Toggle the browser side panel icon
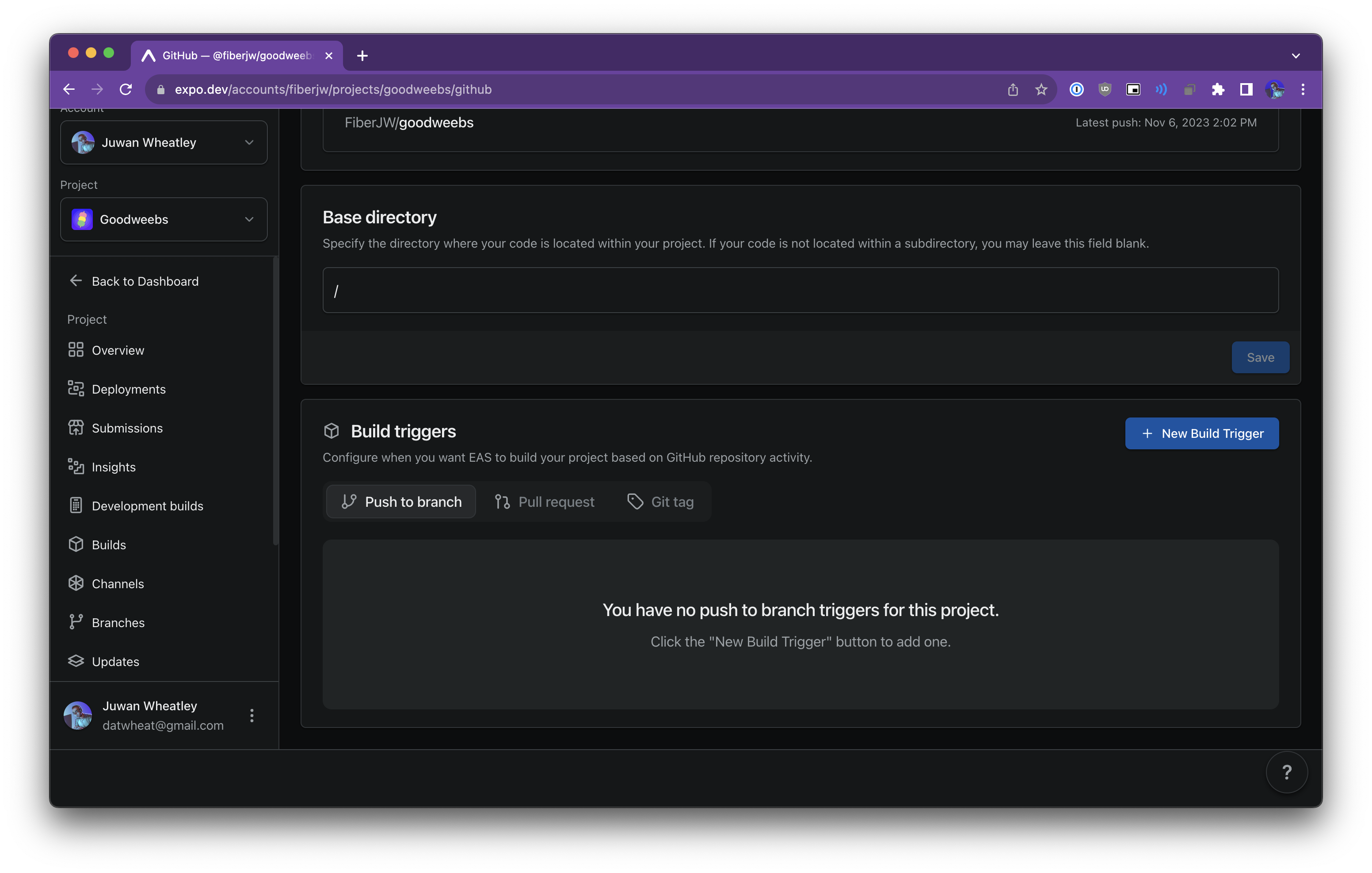 coord(1246,89)
